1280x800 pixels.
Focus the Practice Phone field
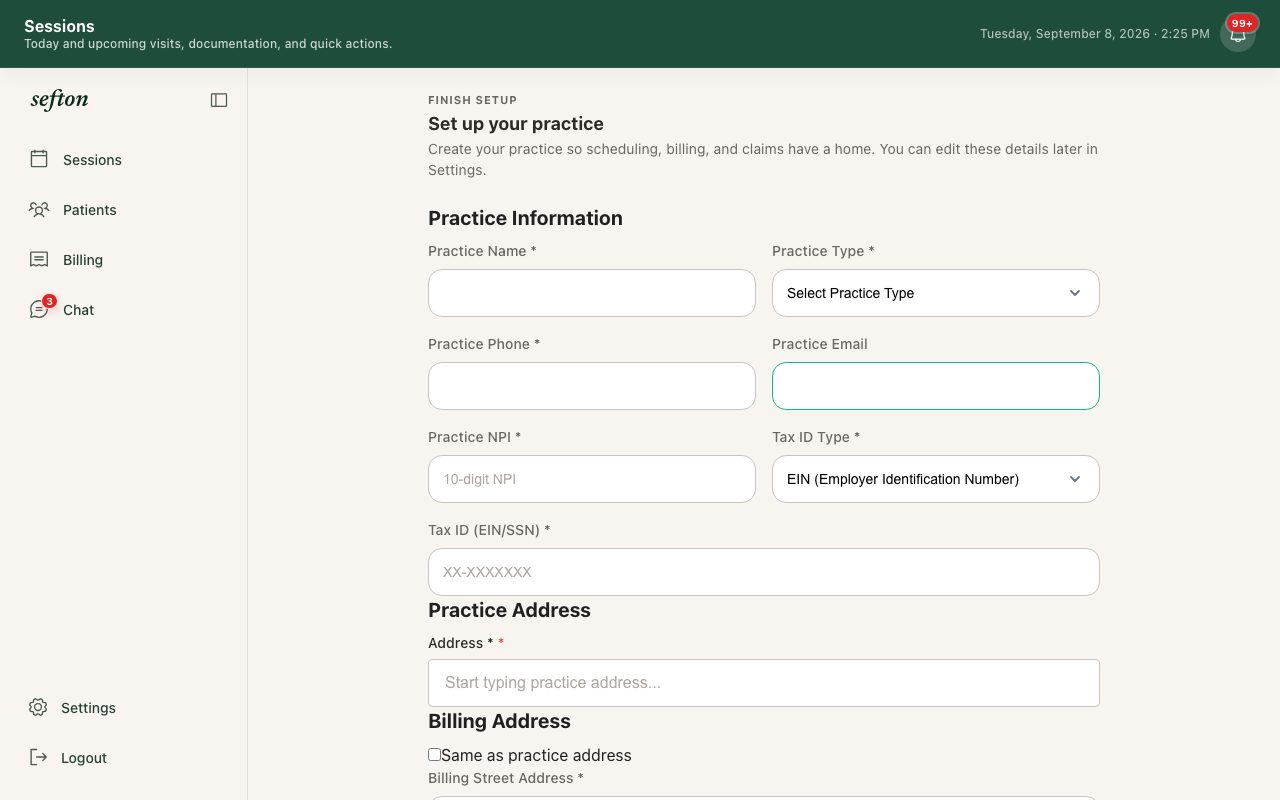click(x=591, y=386)
